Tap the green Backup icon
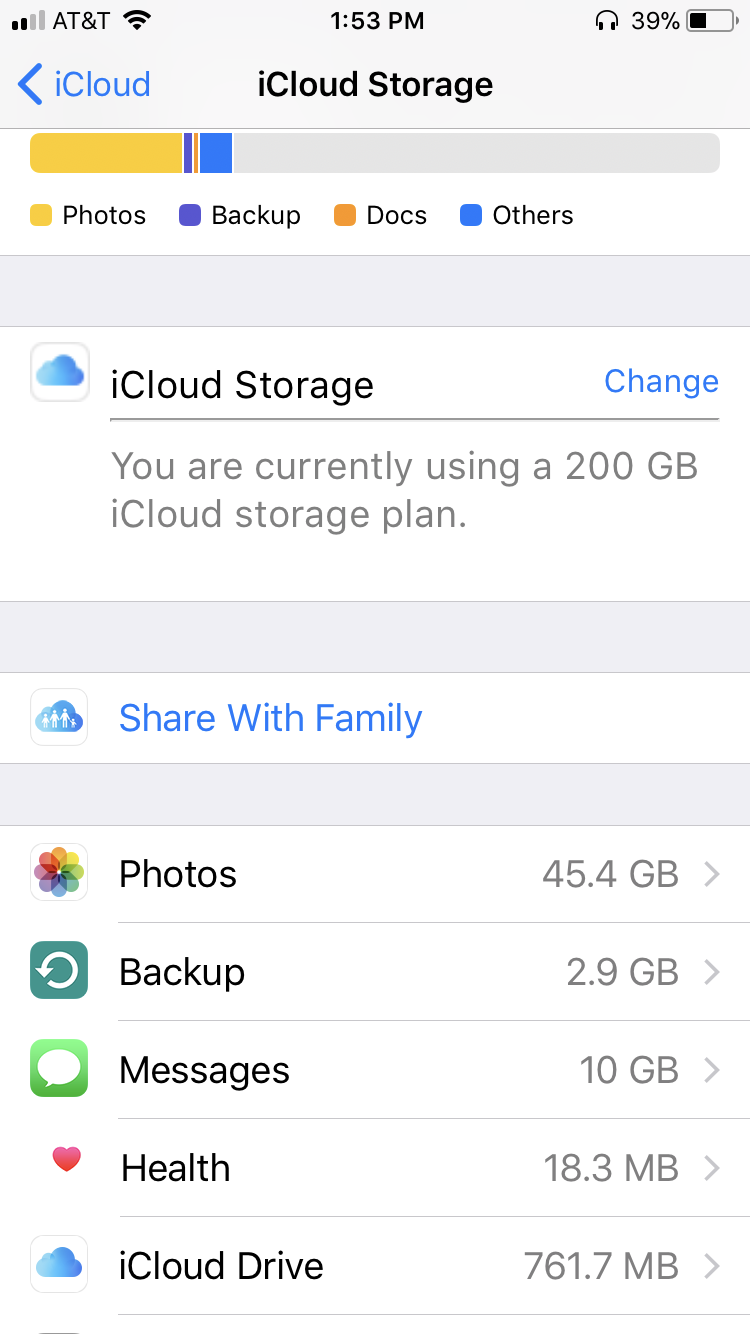Screen dimensions: 750x1334 [59, 970]
